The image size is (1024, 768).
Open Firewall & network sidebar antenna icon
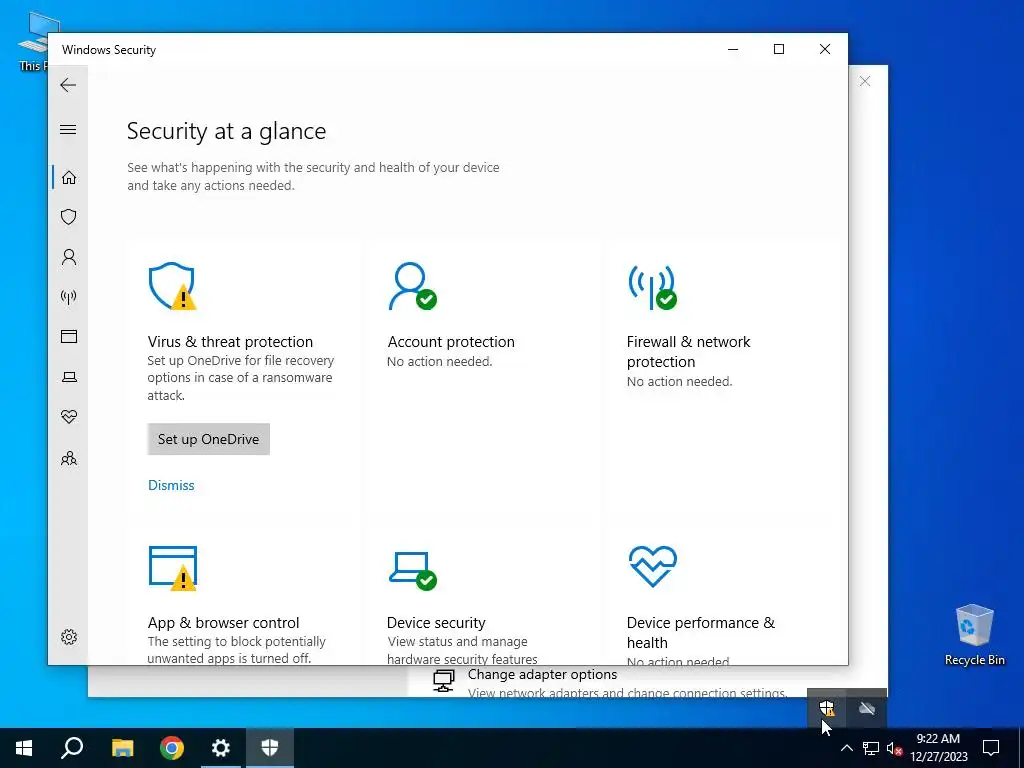point(69,297)
